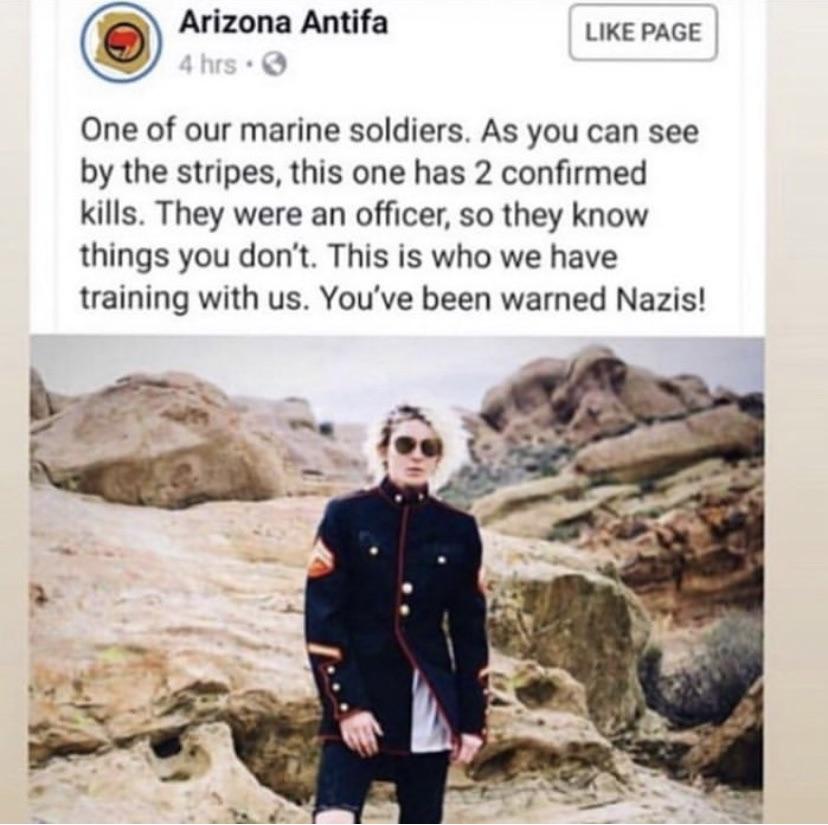
Task: Click the LIKE PAGE button
Action: tap(643, 32)
